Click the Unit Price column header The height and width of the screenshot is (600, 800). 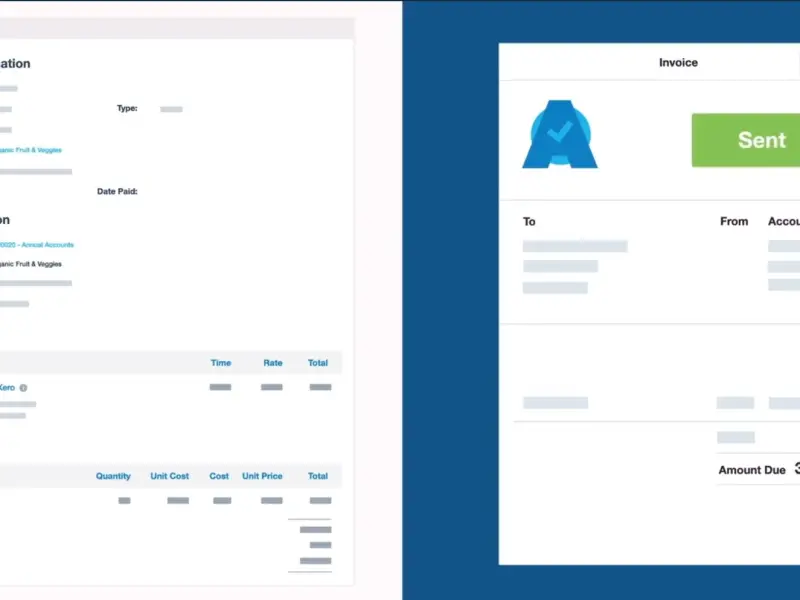tap(262, 476)
